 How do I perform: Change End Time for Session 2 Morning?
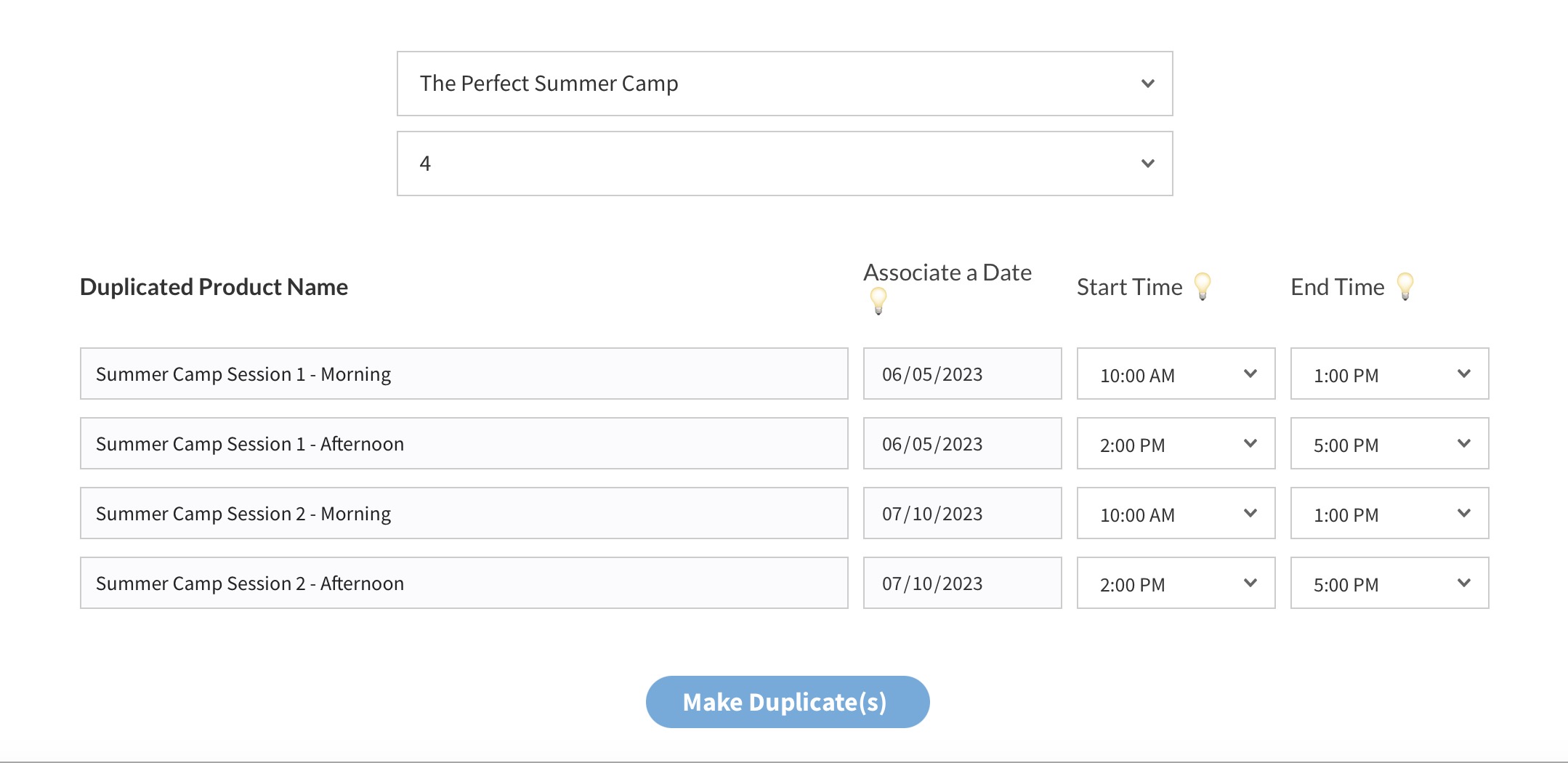1389,514
